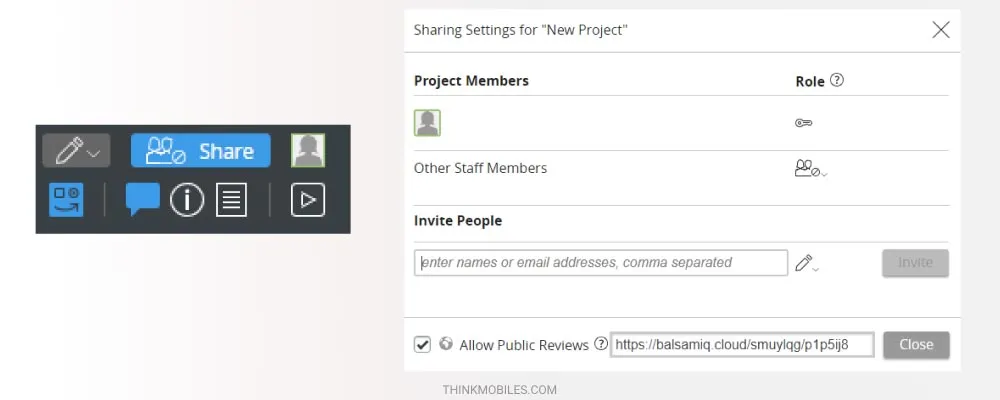Click the Role help question mark
The image size is (1000, 400).
[x=837, y=80]
